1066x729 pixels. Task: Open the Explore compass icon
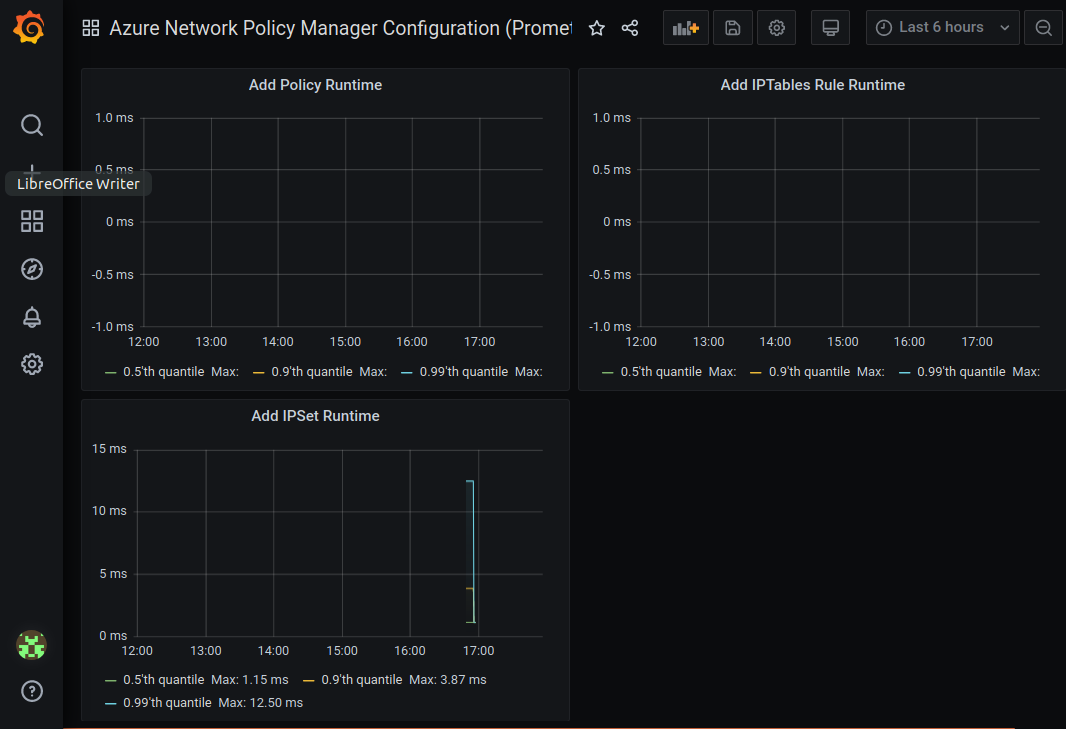click(32, 269)
